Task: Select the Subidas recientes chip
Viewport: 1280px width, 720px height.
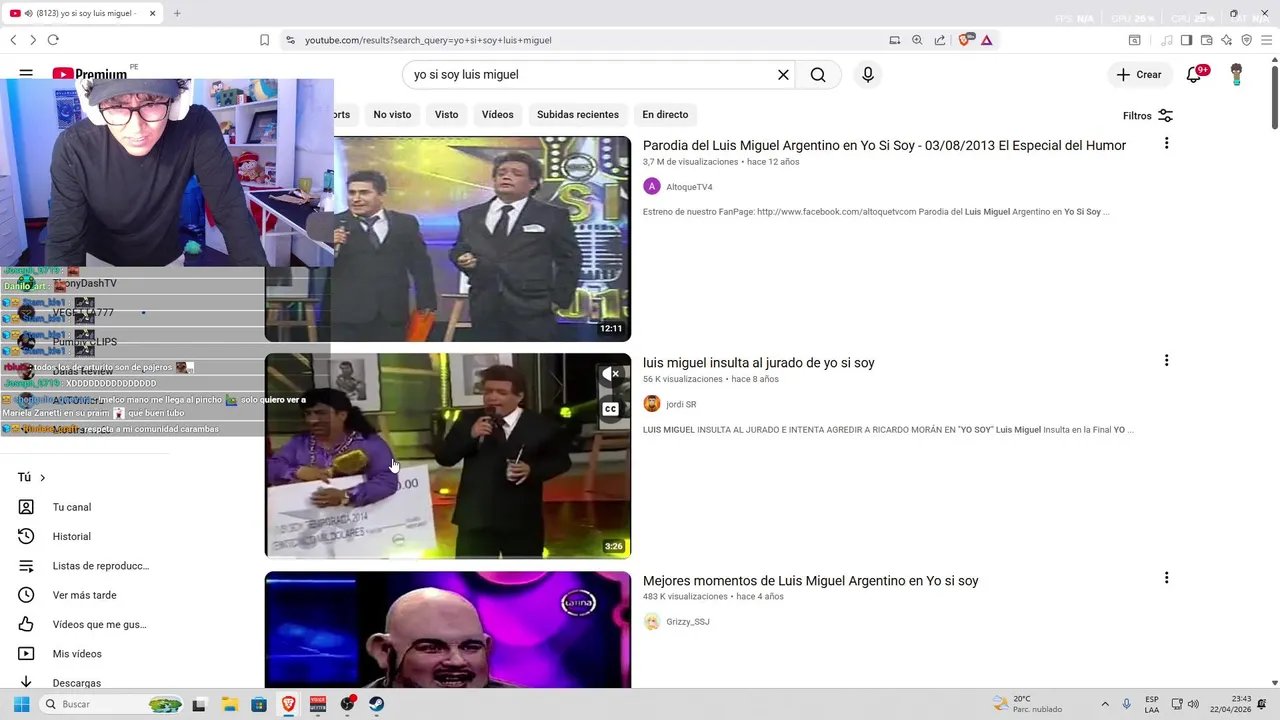Action: point(578,114)
